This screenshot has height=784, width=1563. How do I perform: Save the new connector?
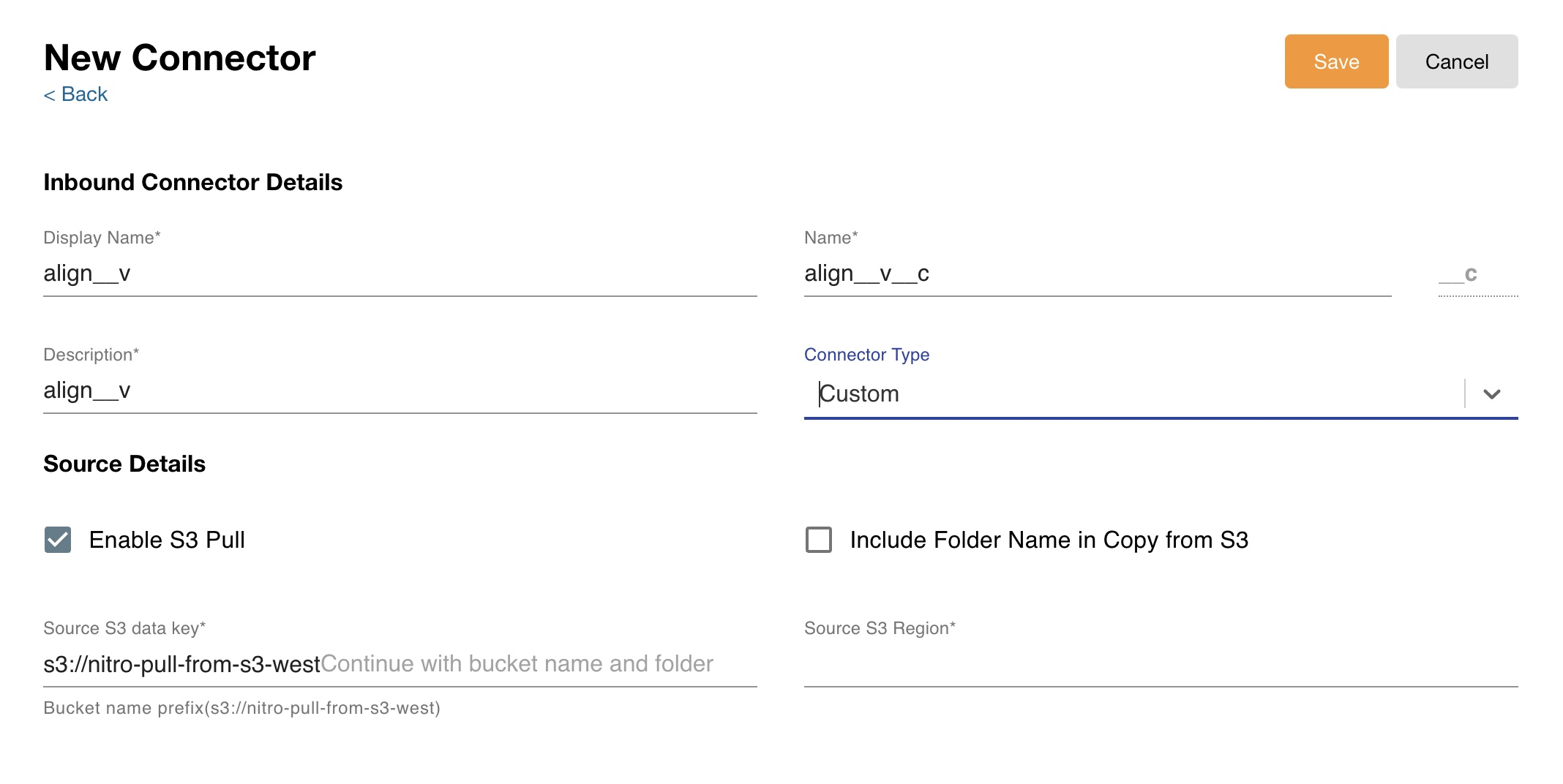click(x=1335, y=61)
